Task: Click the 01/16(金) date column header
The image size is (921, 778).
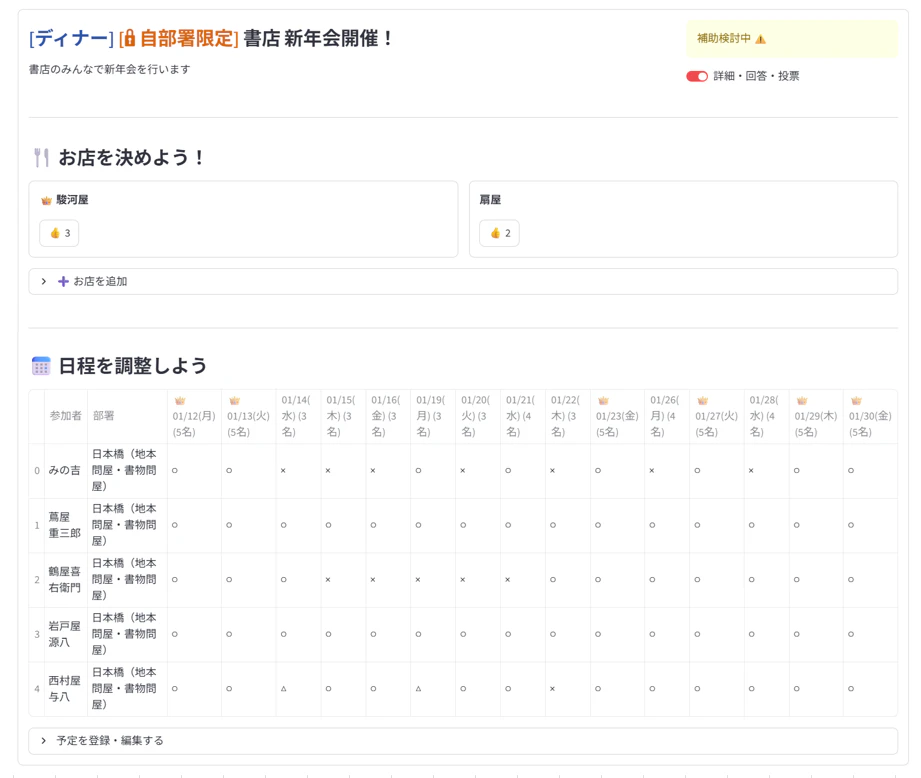Action: point(386,416)
